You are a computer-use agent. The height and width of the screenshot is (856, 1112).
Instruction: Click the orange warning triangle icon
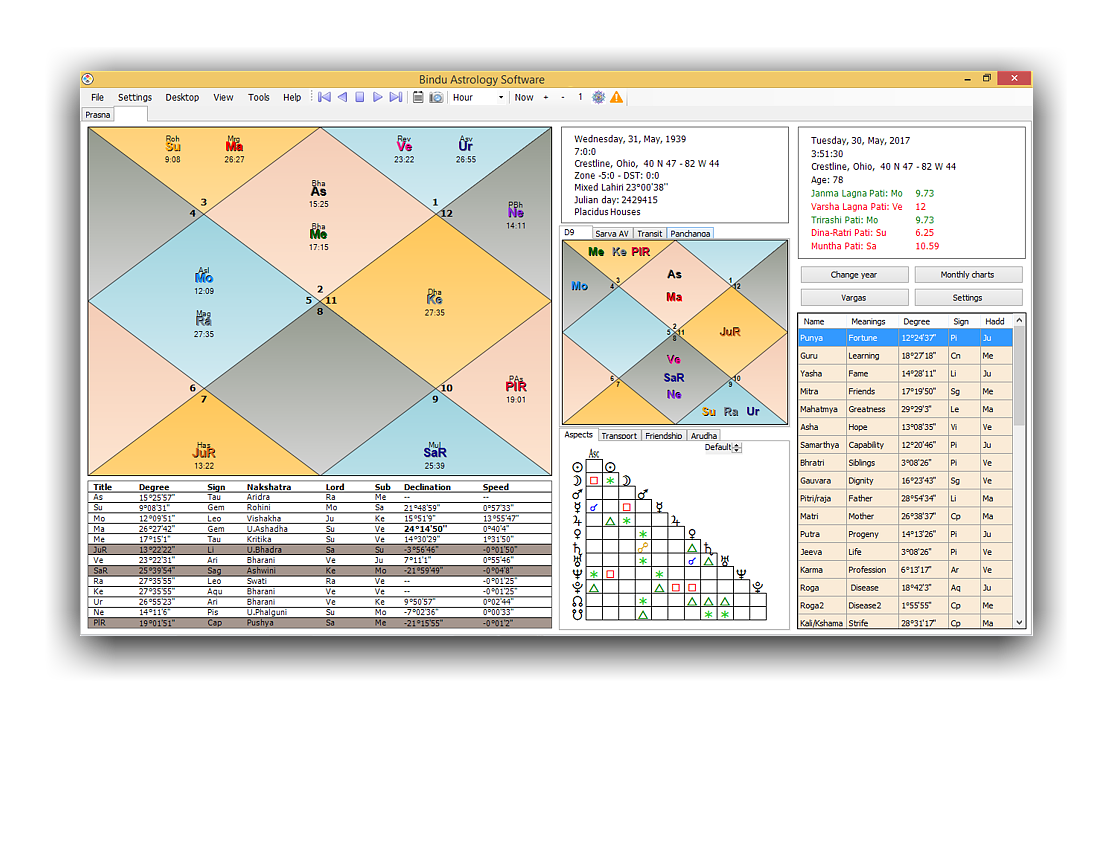click(617, 97)
